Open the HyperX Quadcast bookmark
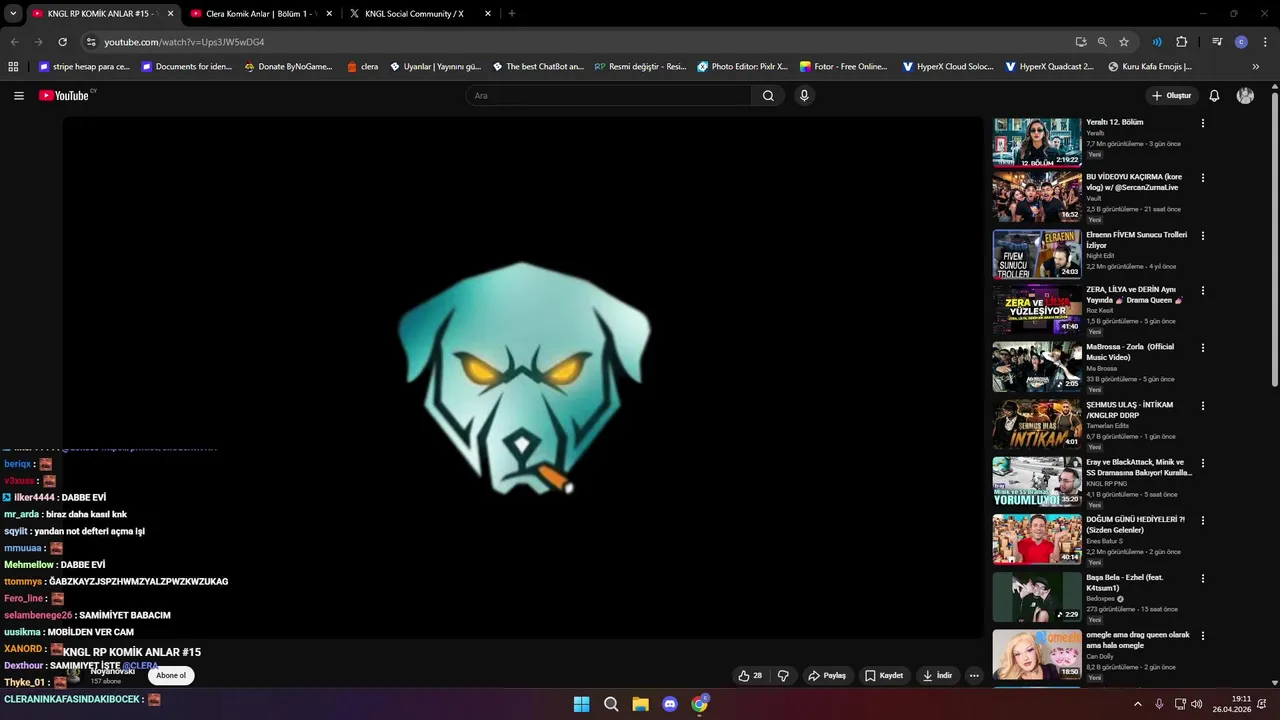Image resolution: width=1280 pixels, height=720 pixels. [1049, 67]
